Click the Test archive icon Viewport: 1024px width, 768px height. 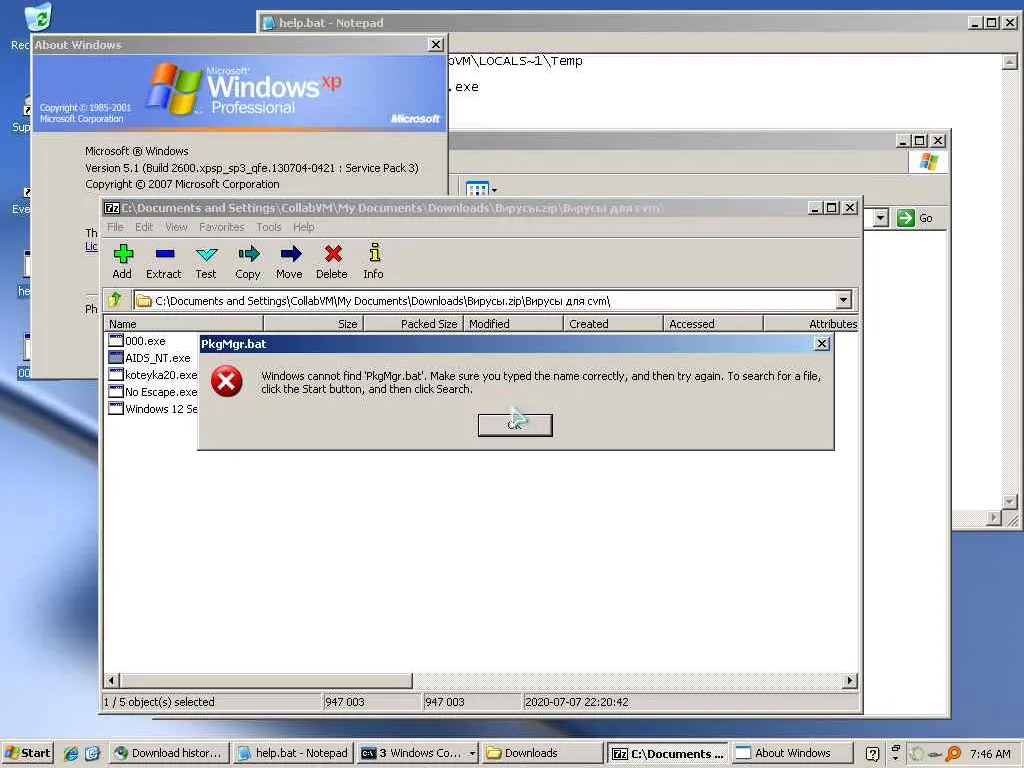pyautogui.click(x=206, y=261)
